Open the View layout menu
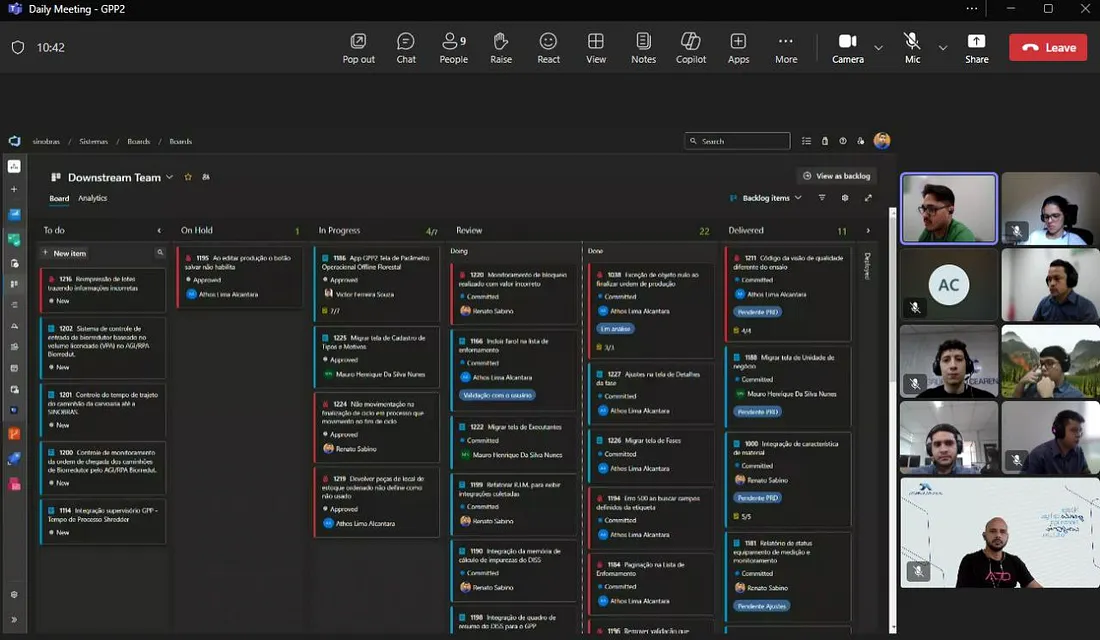This screenshot has width=1100, height=640. [x=595, y=47]
